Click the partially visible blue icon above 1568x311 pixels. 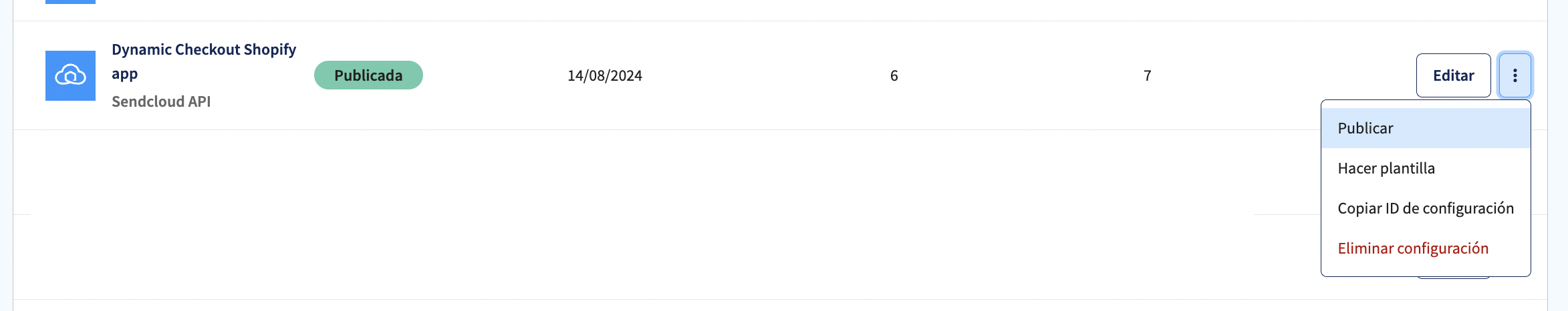pos(70,2)
